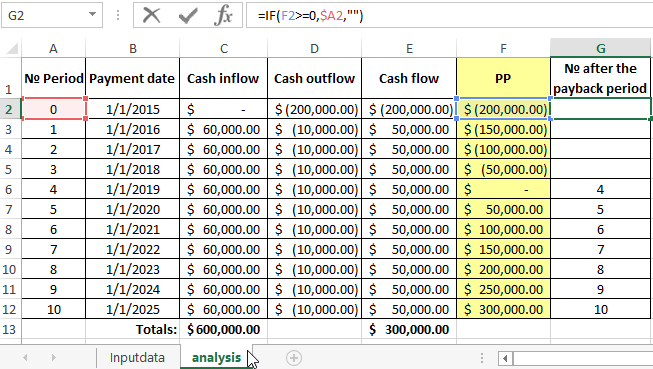Select total cash flow $300,000.00 in row 13
The image size is (653, 369).
click(409, 329)
